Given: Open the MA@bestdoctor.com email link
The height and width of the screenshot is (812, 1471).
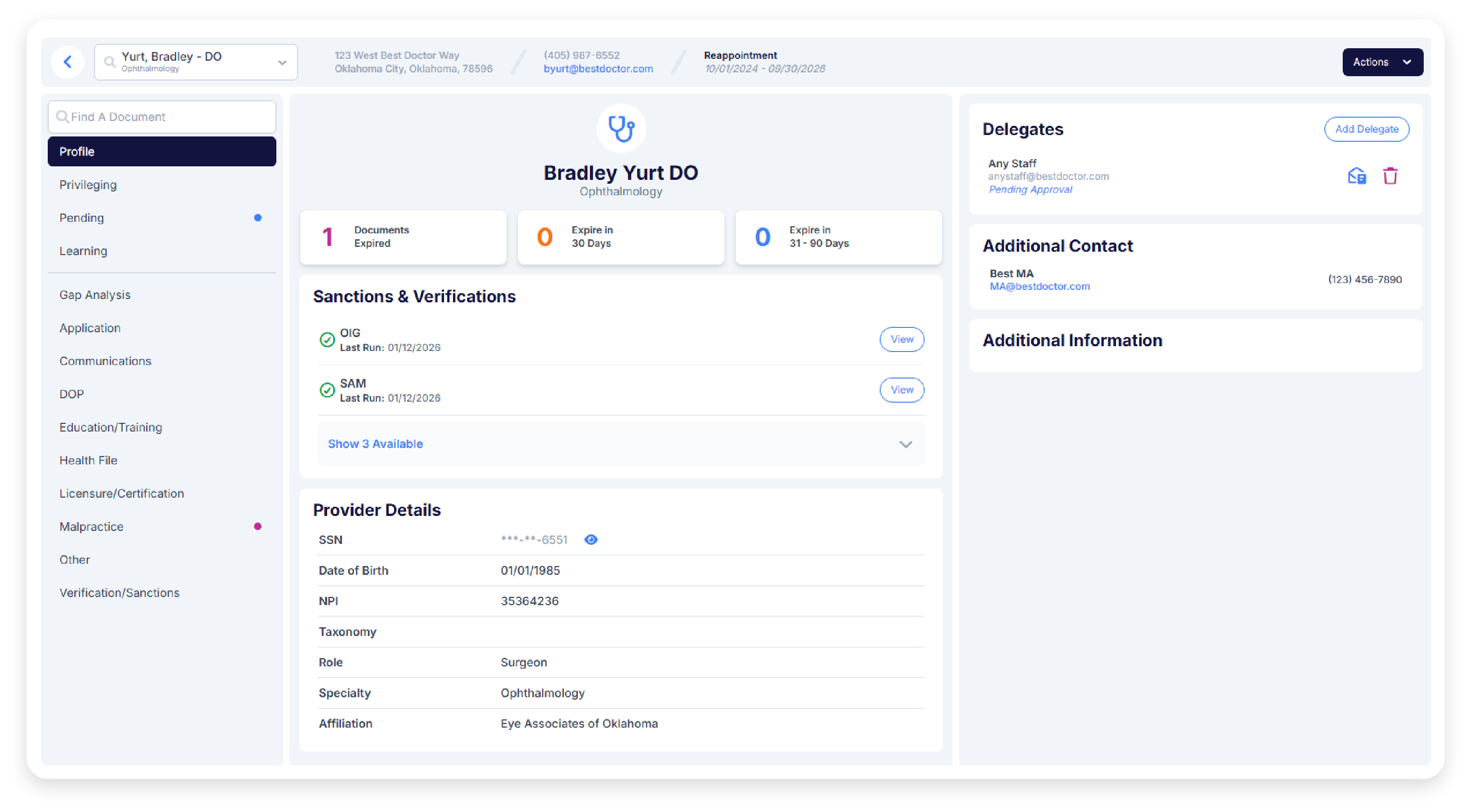Looking at the screenshot, I should click(x=1039, y=286).
